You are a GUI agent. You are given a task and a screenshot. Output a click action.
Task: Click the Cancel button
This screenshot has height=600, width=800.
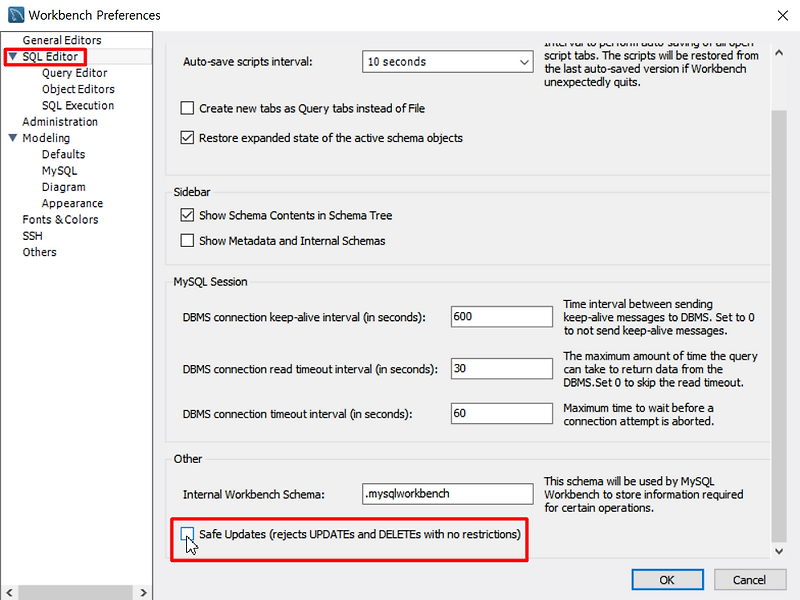(750, 580)
